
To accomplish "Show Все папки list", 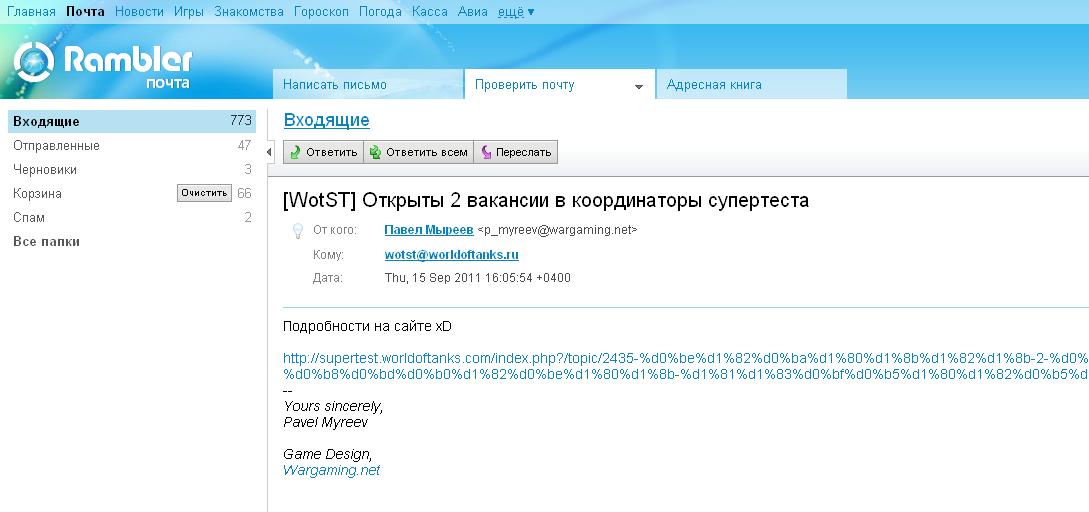I will click(x=47, y=242).
